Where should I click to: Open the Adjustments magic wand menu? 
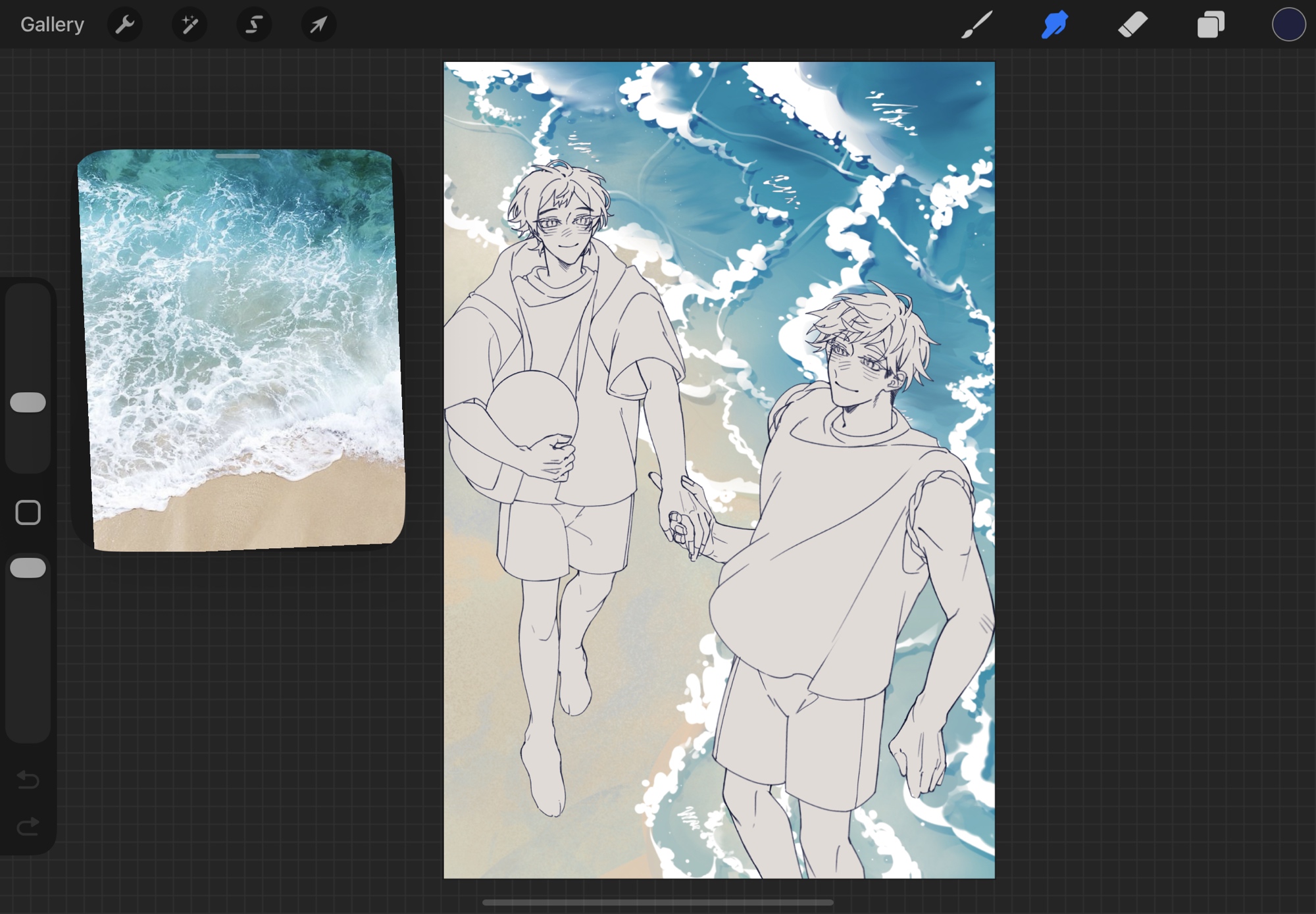pyautogui.click(x=190, y=24)
